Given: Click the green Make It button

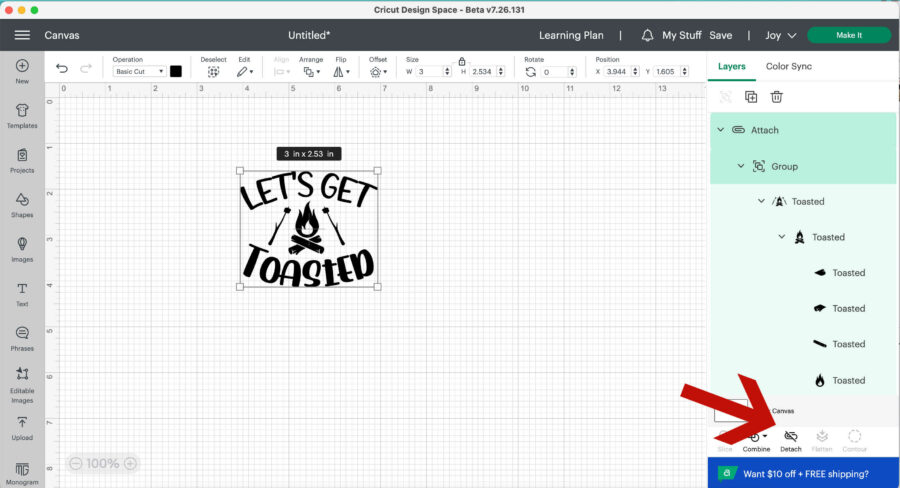Looking at the screenshot, I should (x=848, y=35).
